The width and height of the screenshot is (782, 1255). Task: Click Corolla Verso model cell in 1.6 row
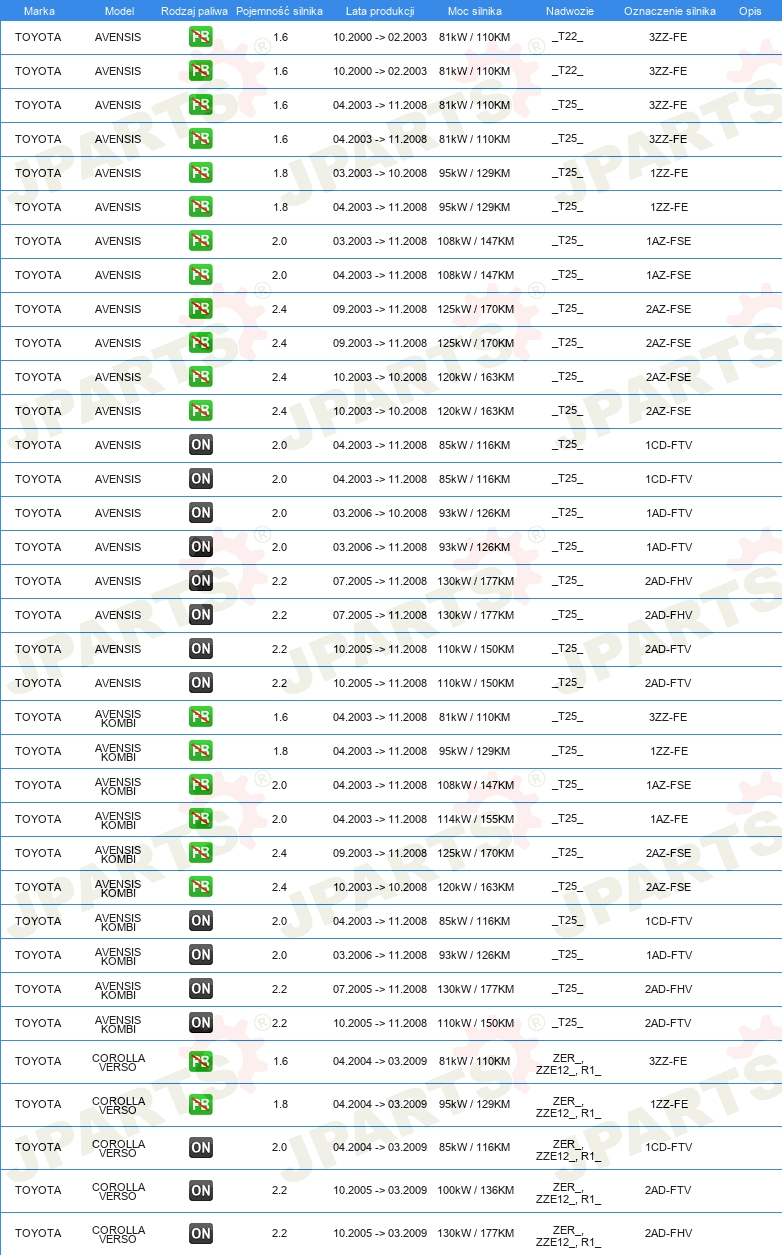coord(118,1061)
